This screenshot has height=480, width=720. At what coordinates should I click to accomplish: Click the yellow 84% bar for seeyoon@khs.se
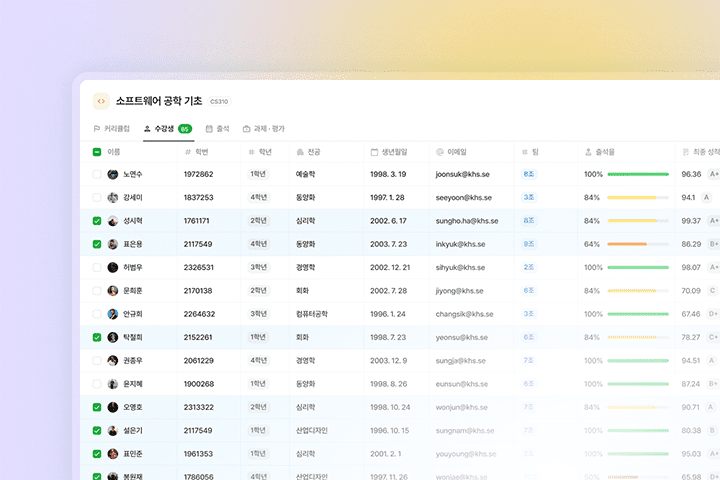click(638, 198)
